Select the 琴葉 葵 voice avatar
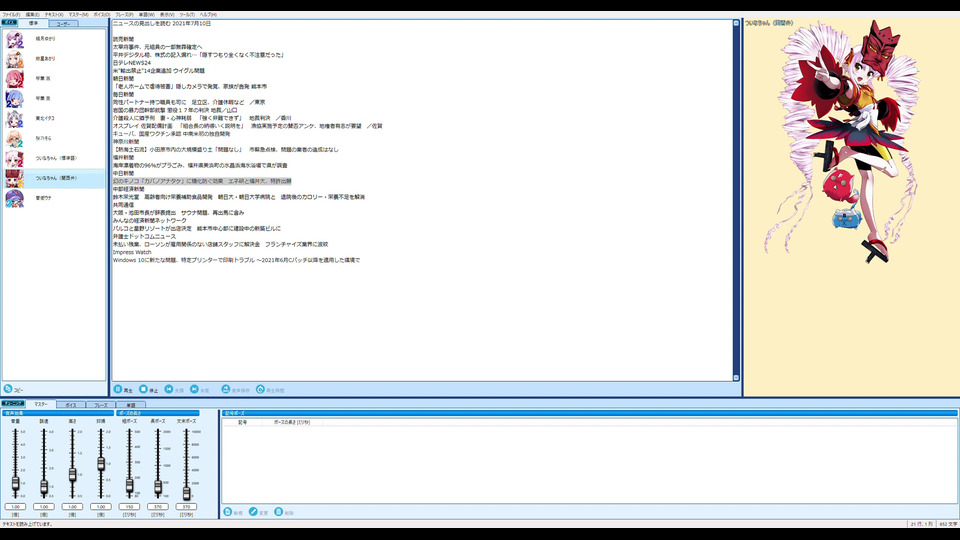Screen dimensions: 960x540 14,99
